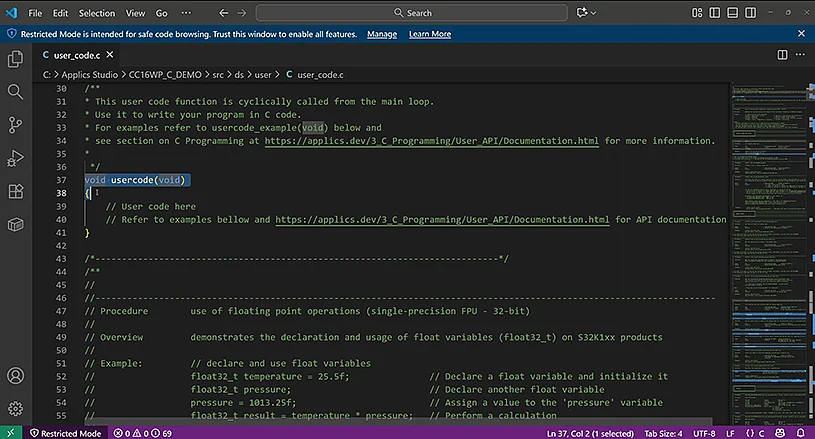Dismiss the Restricted Mode banner
Viewport: 815px width, 439px height.
(801, 34)
